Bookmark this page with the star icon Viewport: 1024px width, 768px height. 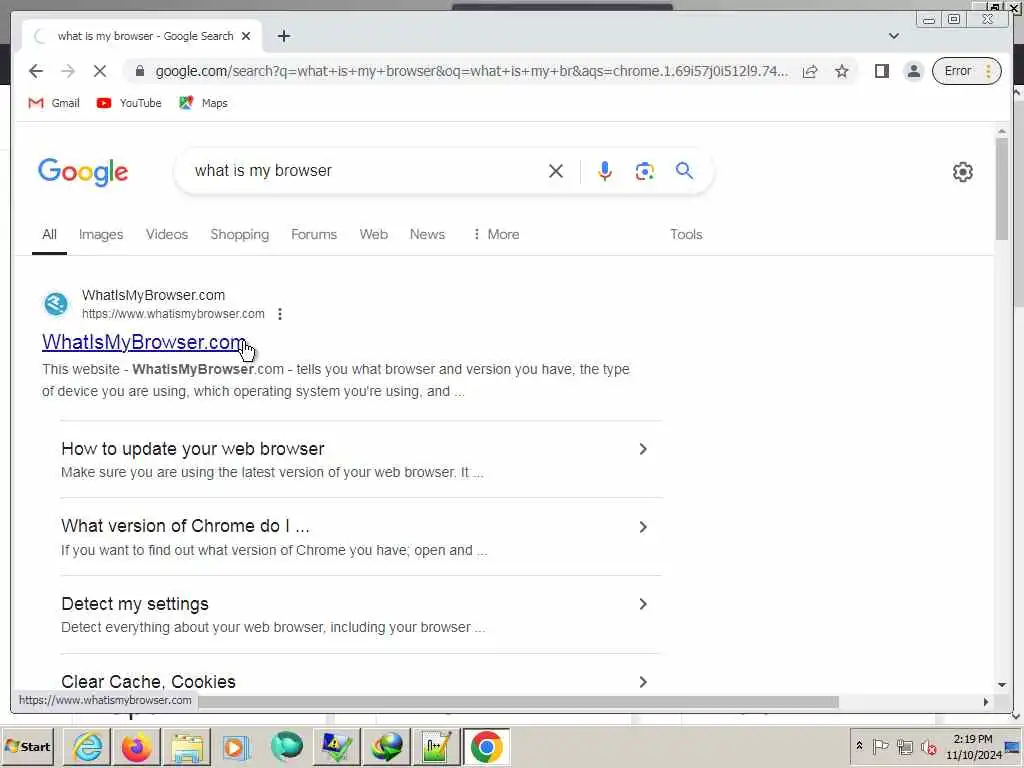click(x=842, y=71)
